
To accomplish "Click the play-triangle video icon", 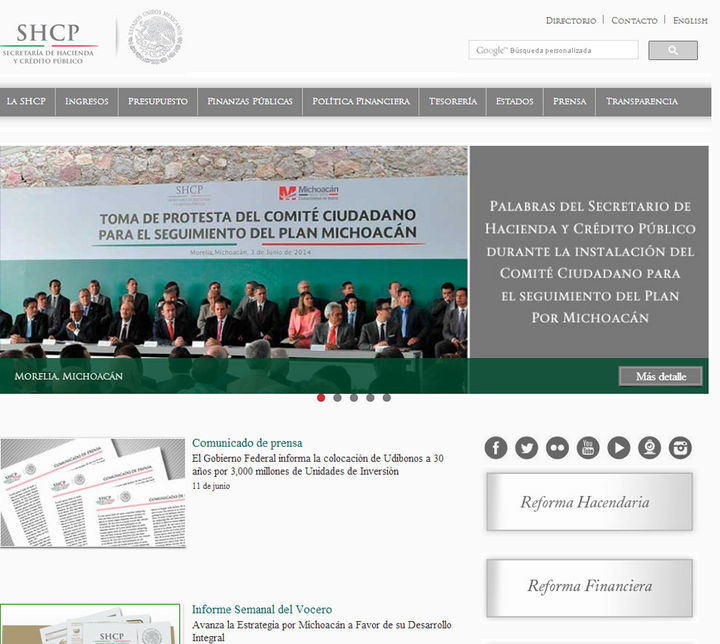I will 619,448.
